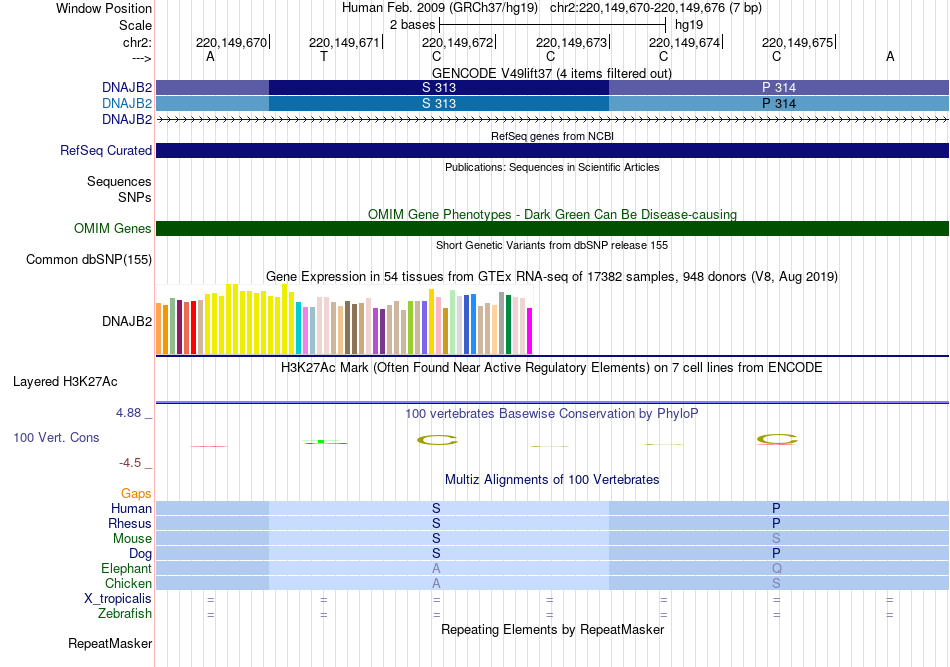Click the RefSeq Curated track label
Screen dimensions: 950x667
pyautogui.click(x=105, y=150)
